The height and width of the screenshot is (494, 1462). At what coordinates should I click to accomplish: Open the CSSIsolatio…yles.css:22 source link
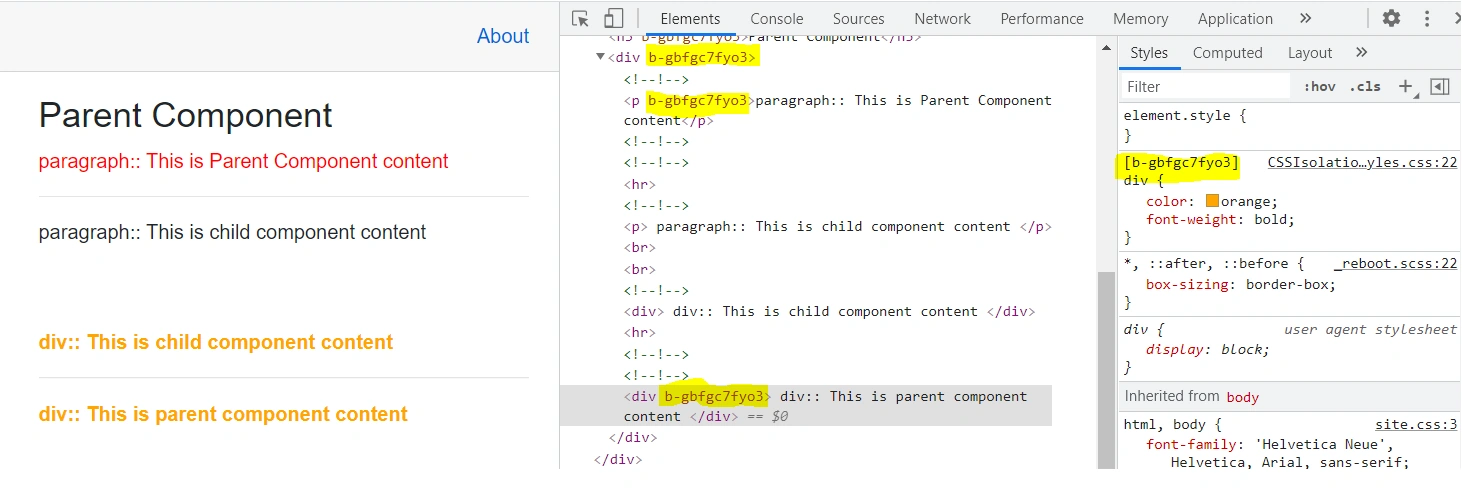click(1362, 162)
